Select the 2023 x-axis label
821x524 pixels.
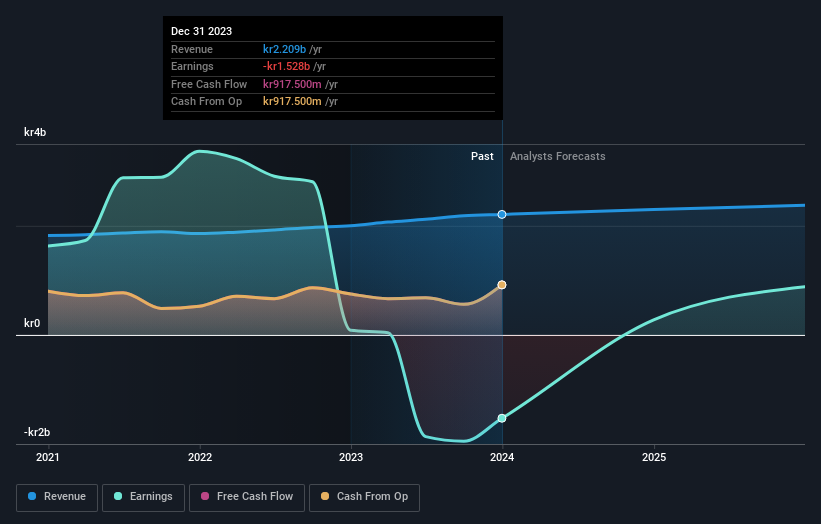[351, 457]
